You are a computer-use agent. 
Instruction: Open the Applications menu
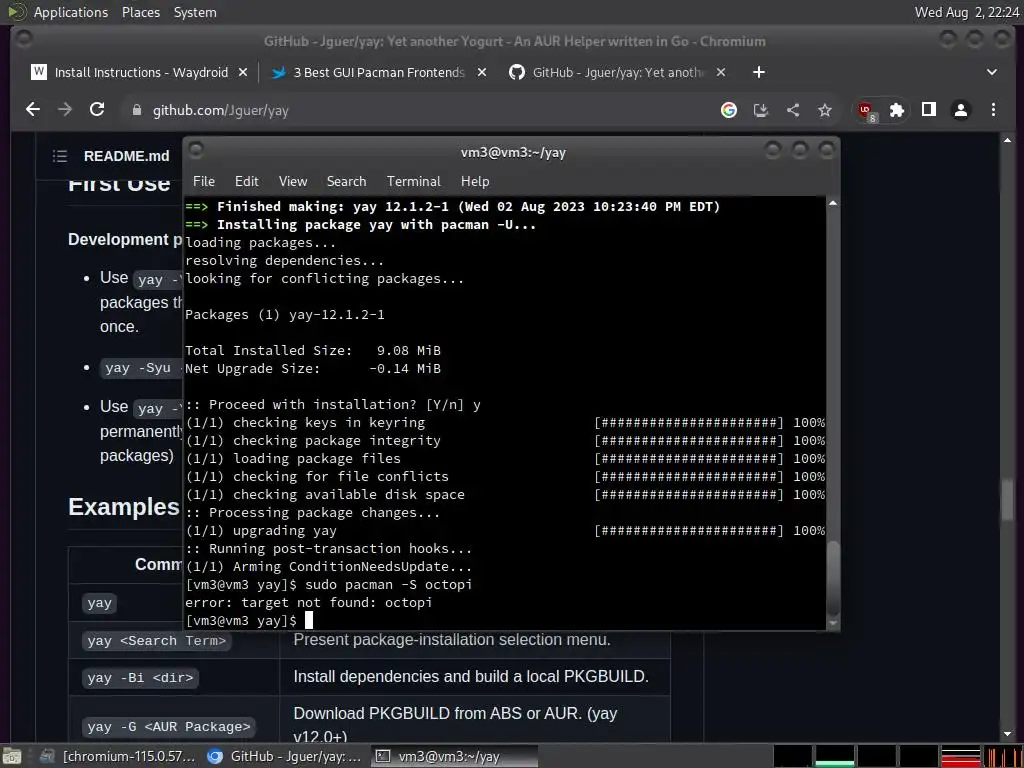(71, 12)
